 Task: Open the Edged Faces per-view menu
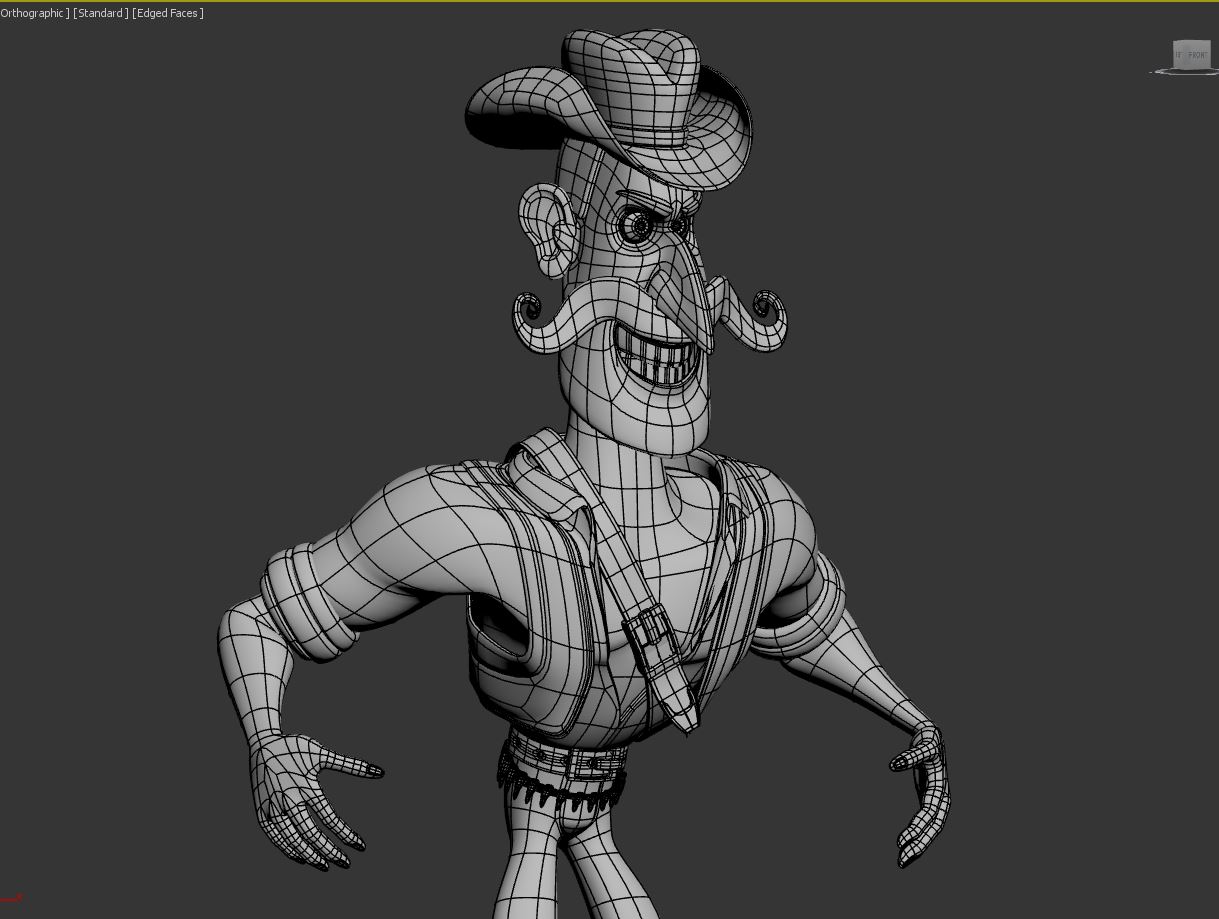coord(168,13)
